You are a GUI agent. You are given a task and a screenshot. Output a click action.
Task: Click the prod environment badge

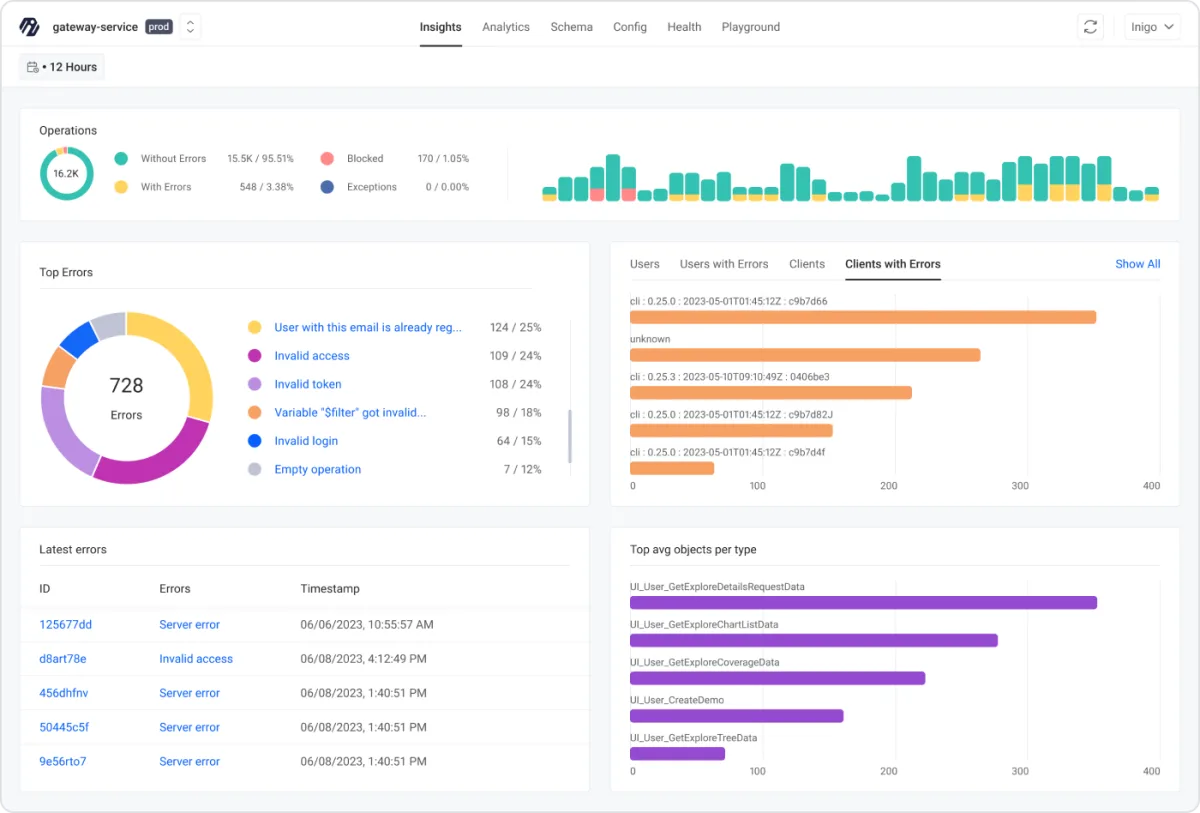pos(159,27)
